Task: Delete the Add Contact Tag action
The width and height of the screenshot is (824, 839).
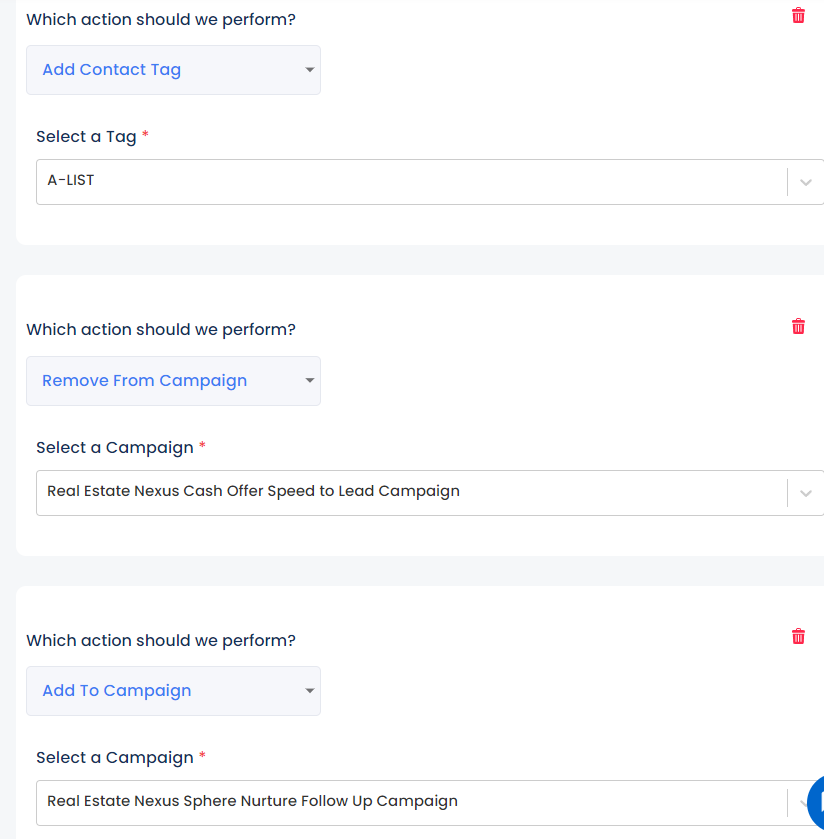Action: (798, 16)
